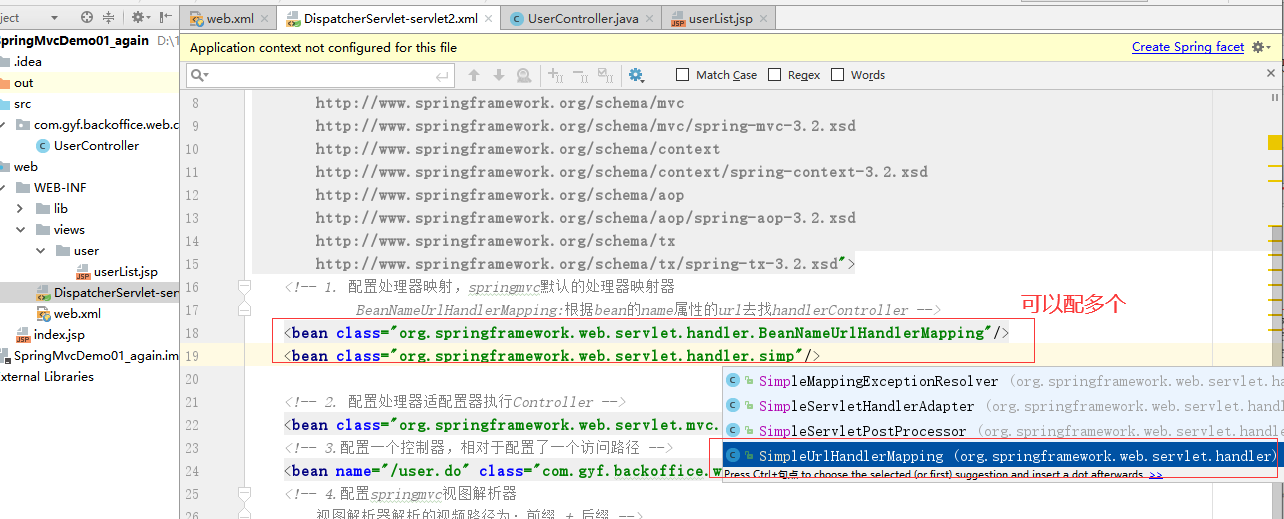Click the out folder icon
The height and width of the screenshot is (519, 1284).
click(x=4, y=83)
